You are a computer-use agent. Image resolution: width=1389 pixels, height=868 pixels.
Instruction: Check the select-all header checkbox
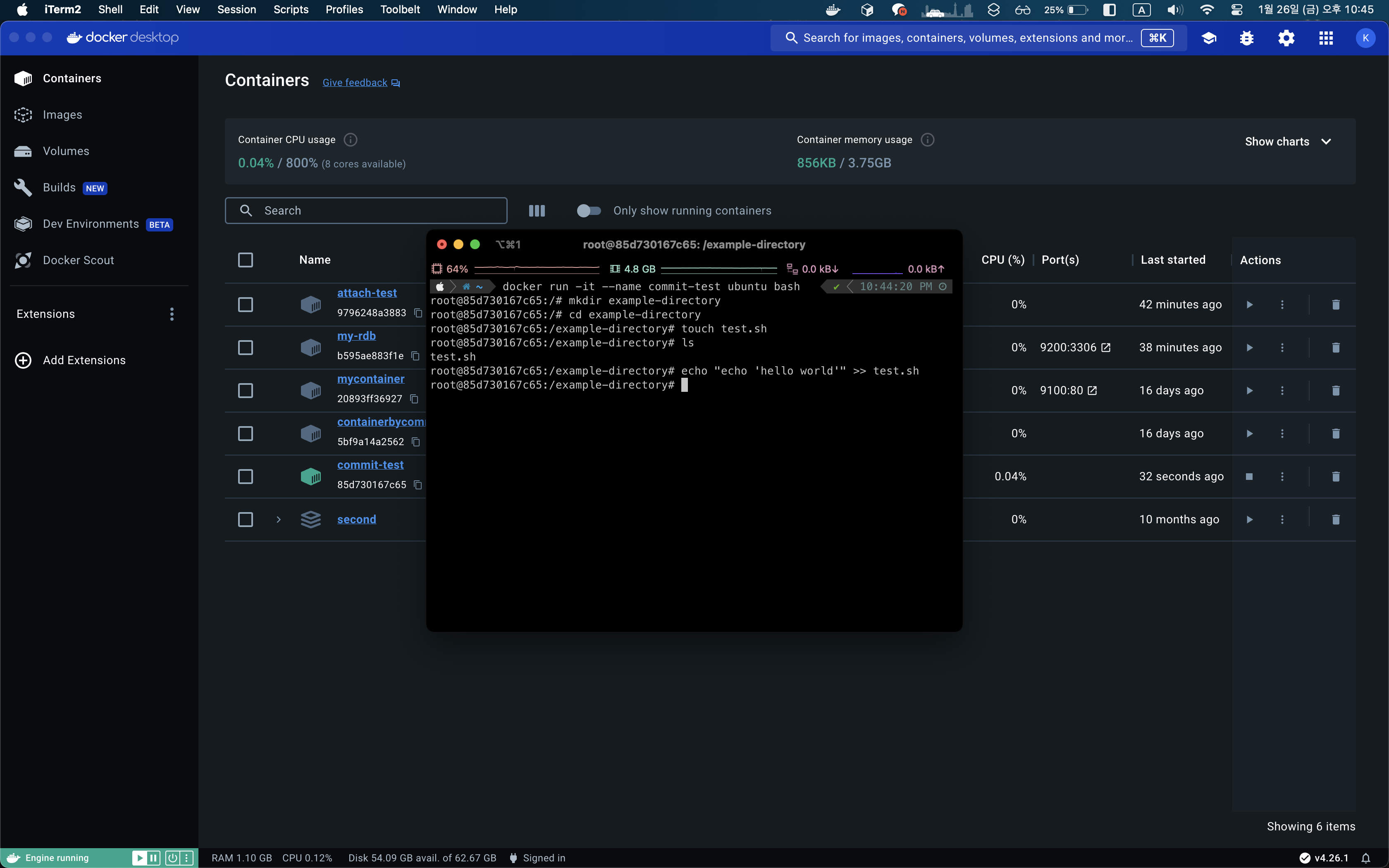coord(245,260)
